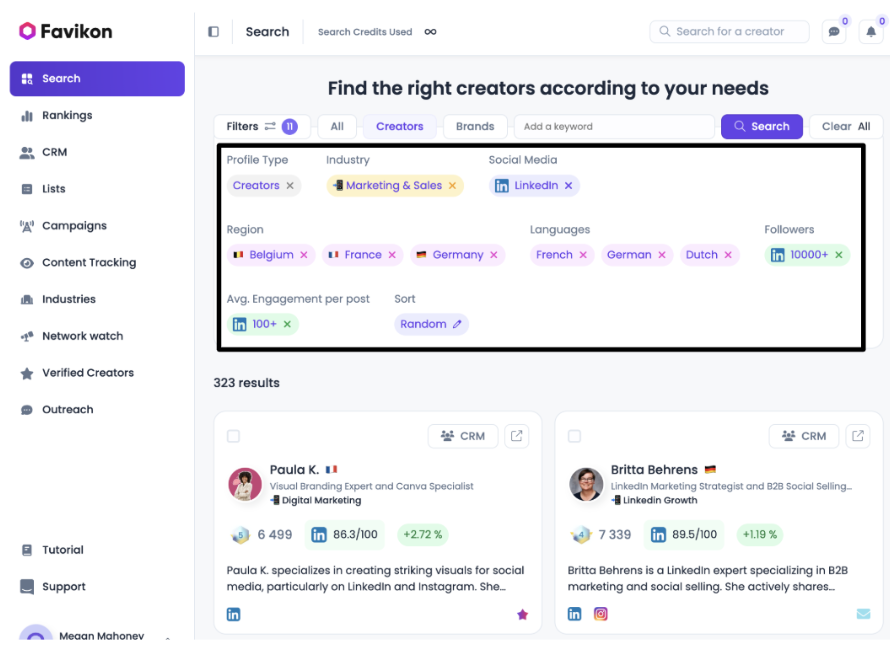Click the Favikon logo
This screenshot has width=890, height=647.
(x=65, y=31)
